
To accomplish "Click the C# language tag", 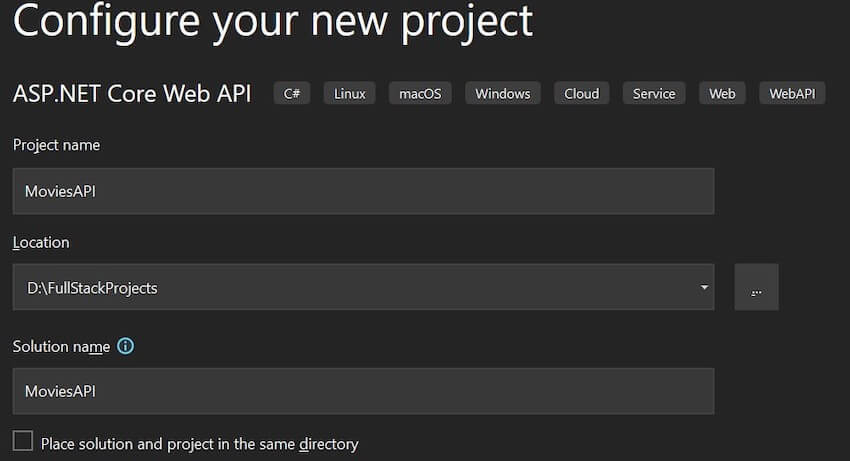I will point(292,94).
